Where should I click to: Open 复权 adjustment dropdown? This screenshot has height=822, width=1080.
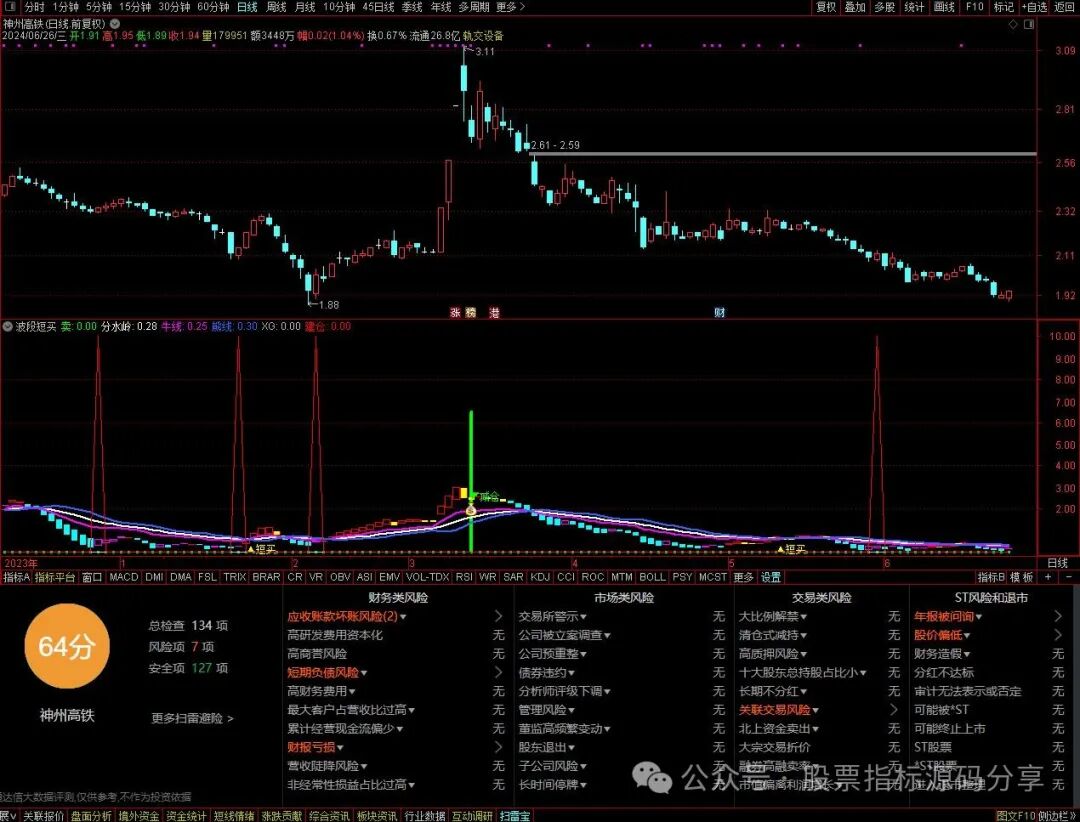click(826, 7)
